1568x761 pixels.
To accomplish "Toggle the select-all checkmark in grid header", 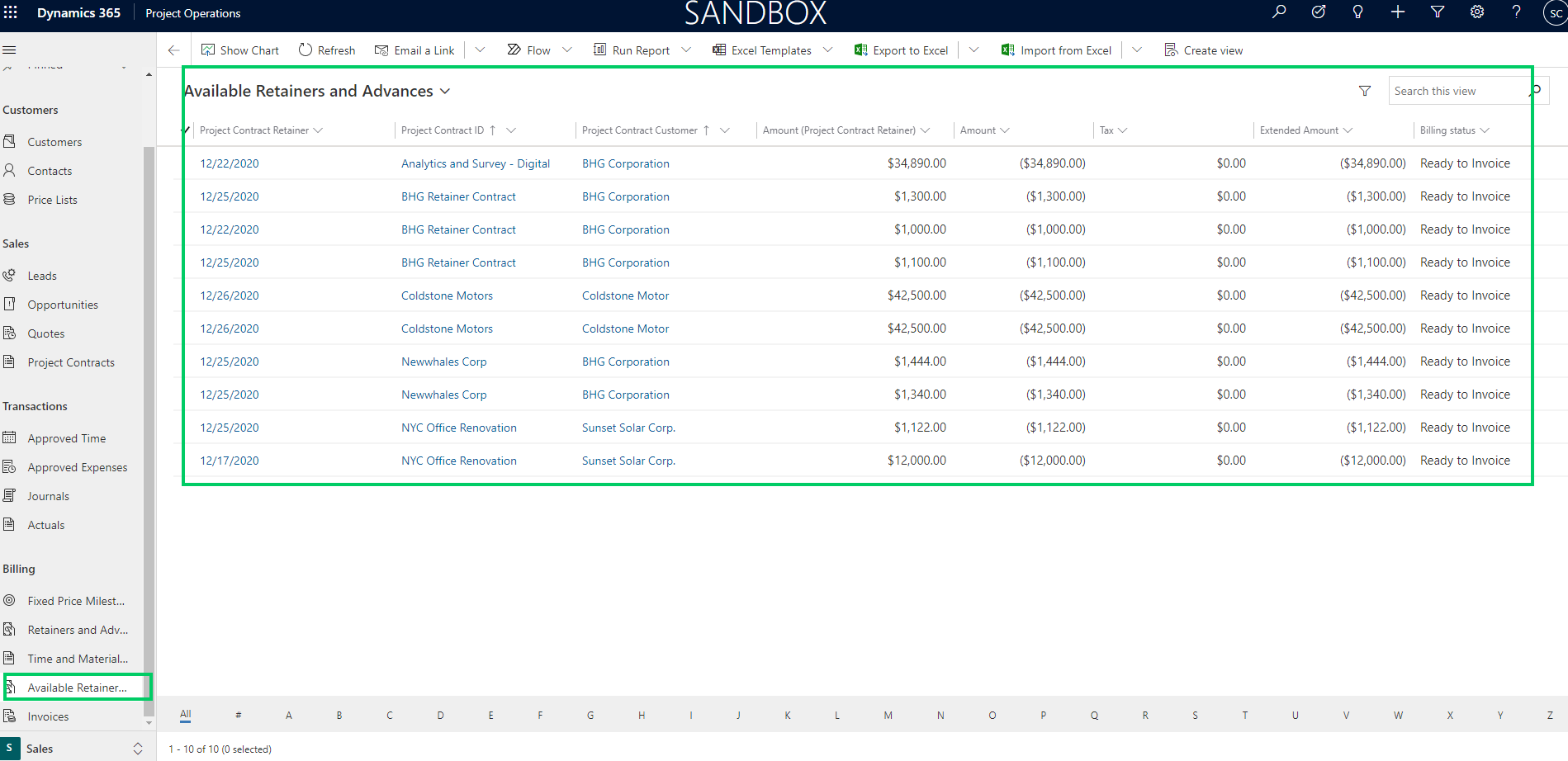I will [x=187, y=130].
